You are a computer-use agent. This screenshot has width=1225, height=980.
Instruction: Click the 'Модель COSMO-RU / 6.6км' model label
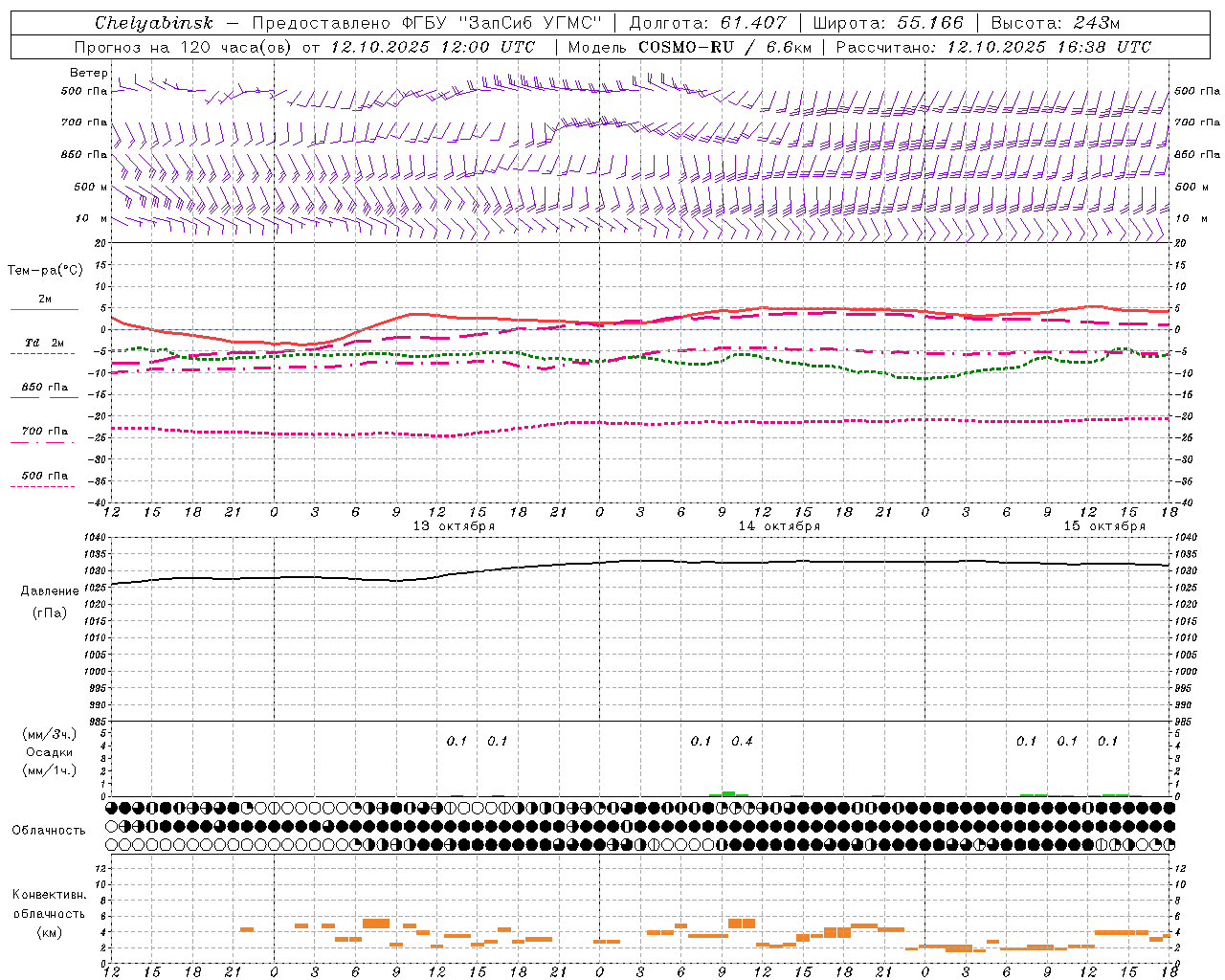(x=689, y=47)
